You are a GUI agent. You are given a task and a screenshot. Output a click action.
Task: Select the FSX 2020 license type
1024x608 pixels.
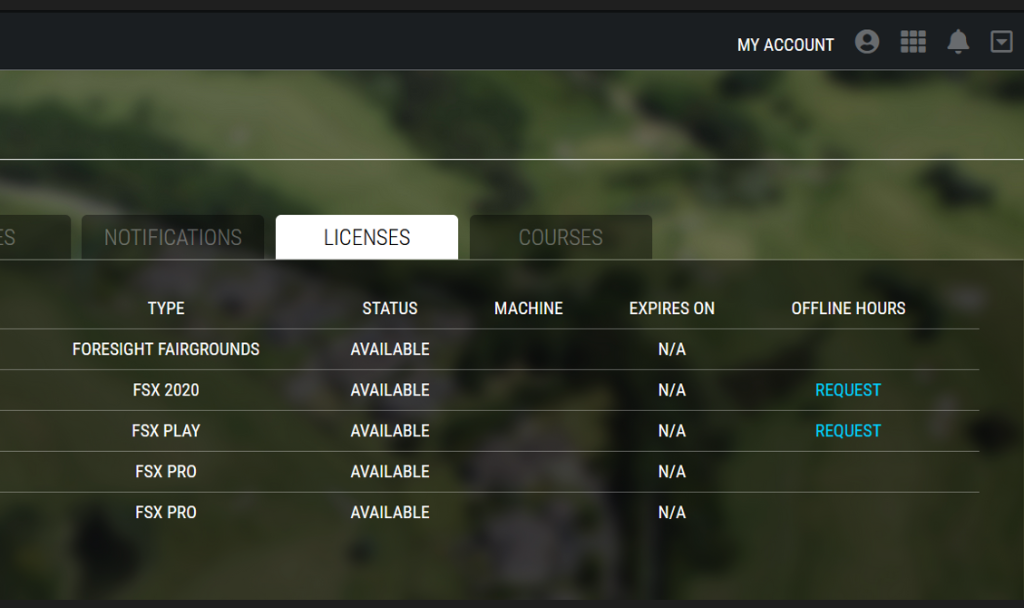coord(166,391)
